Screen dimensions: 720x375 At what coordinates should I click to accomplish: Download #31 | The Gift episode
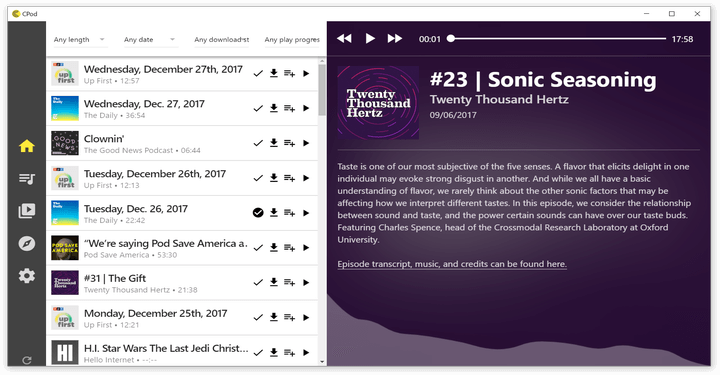tap(274, 283)
